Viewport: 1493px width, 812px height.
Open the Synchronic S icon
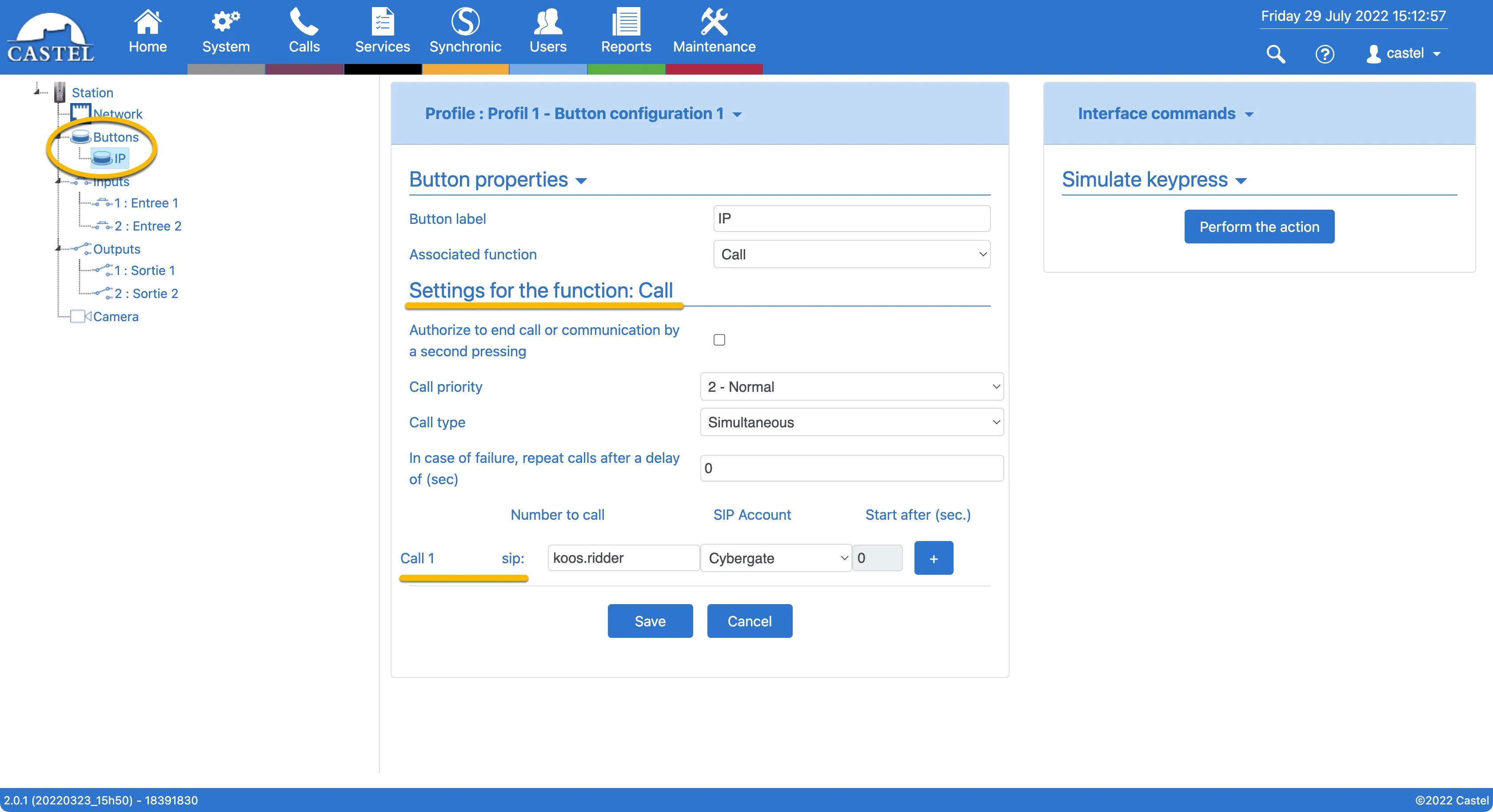(x=465, y=22)
